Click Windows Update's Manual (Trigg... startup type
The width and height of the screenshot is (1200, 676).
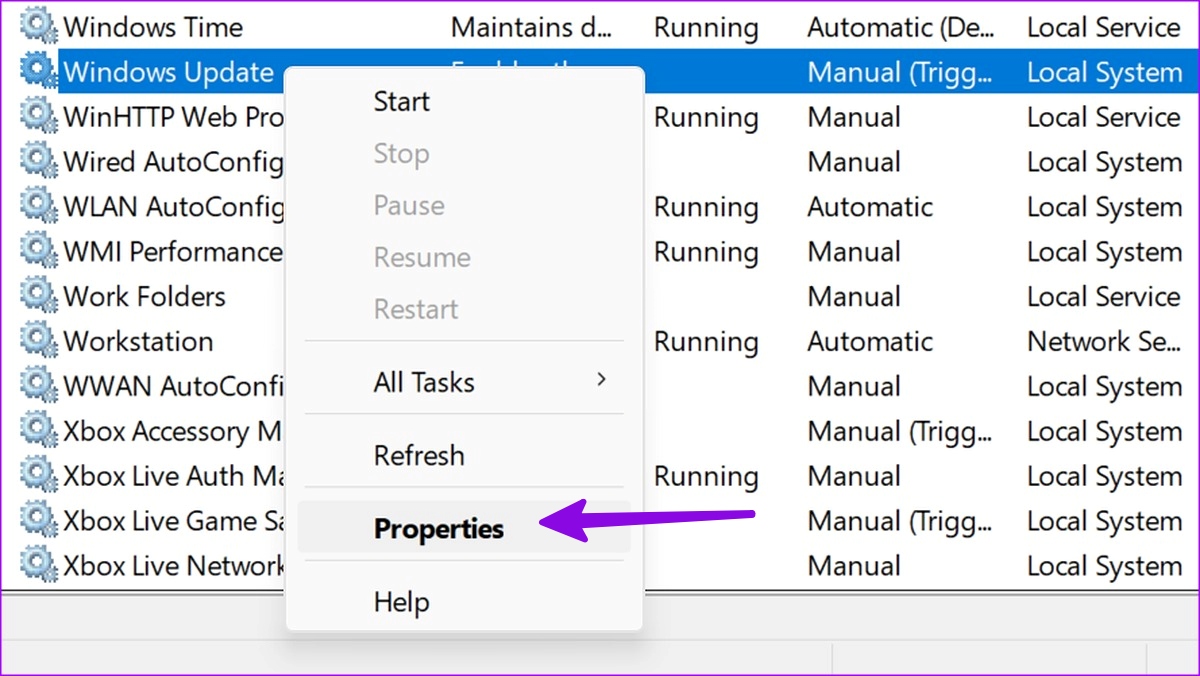point(902,72)
